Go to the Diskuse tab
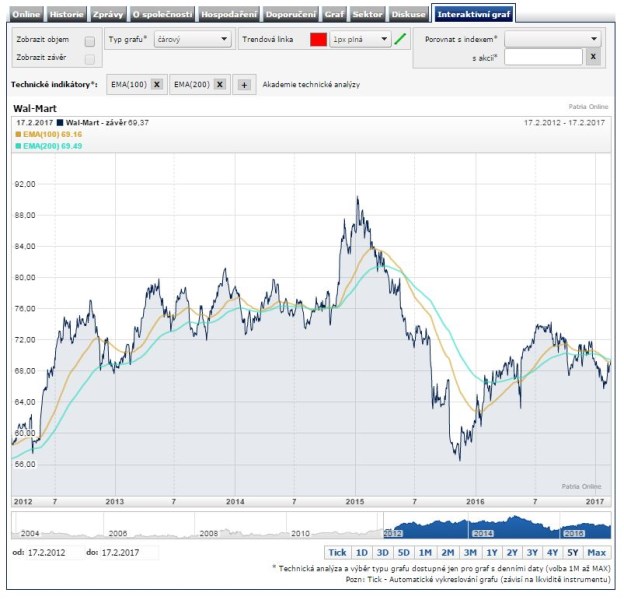This screenshot has width=624, height=600. click(406, 15)
